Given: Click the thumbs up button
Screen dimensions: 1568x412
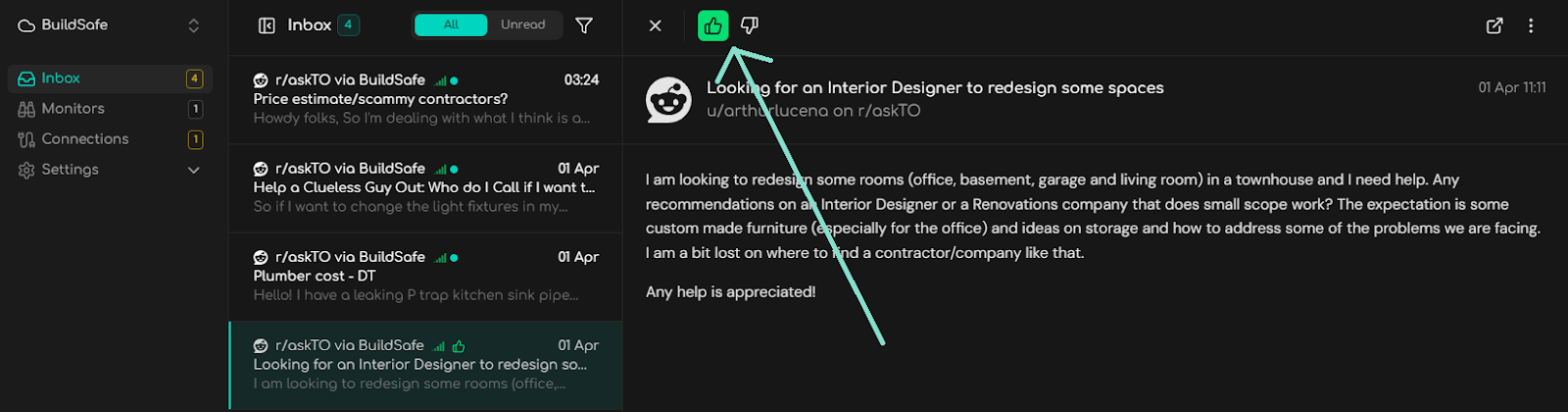Looking at the screenshot, I should 712,26.
